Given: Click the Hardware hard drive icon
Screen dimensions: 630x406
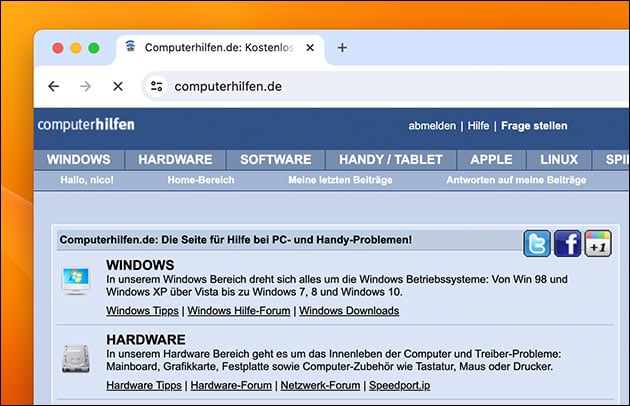Looking at the screenshot, I should pyautogui.click(x=76, y=358).
